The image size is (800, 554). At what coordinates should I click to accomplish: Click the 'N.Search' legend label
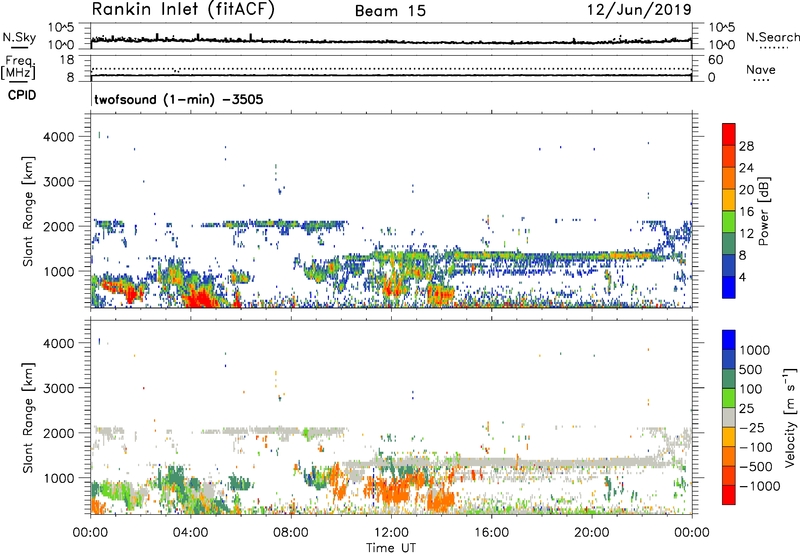[773, 37]
